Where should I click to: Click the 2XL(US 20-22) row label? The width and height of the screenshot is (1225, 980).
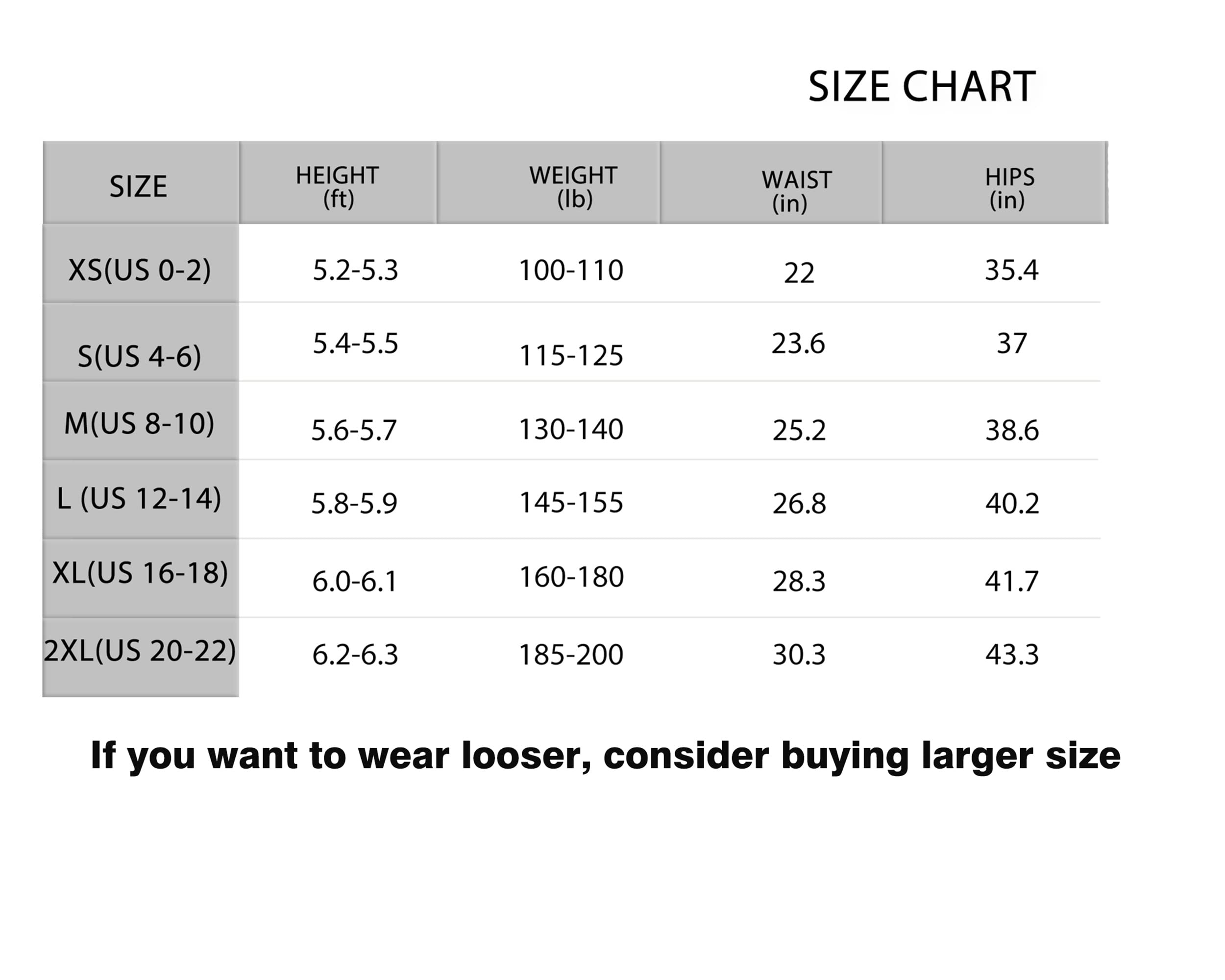click(x=140, y=651)
